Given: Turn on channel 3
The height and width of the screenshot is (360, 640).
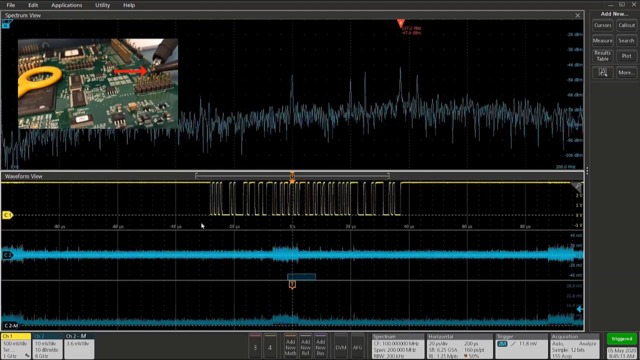Looking at the screenshot, I should coord(255,347).
